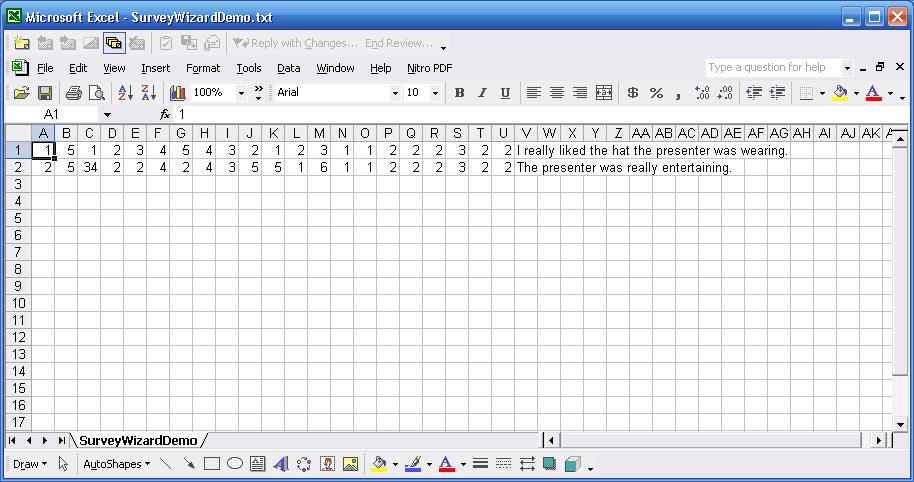Viewport: 914px width, 482px height.
Task: Open the font size dropdown
Action: pos(435,93)
